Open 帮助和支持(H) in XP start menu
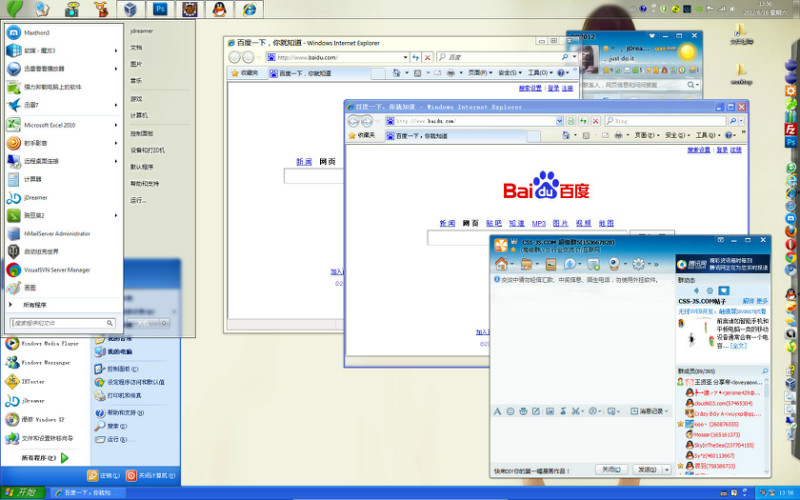 point(120,413)
